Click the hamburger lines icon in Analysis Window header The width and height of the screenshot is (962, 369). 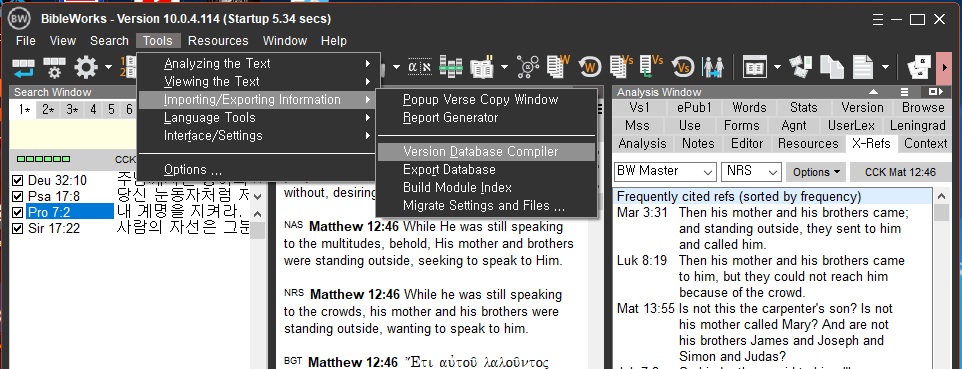(x=904, y=92)
